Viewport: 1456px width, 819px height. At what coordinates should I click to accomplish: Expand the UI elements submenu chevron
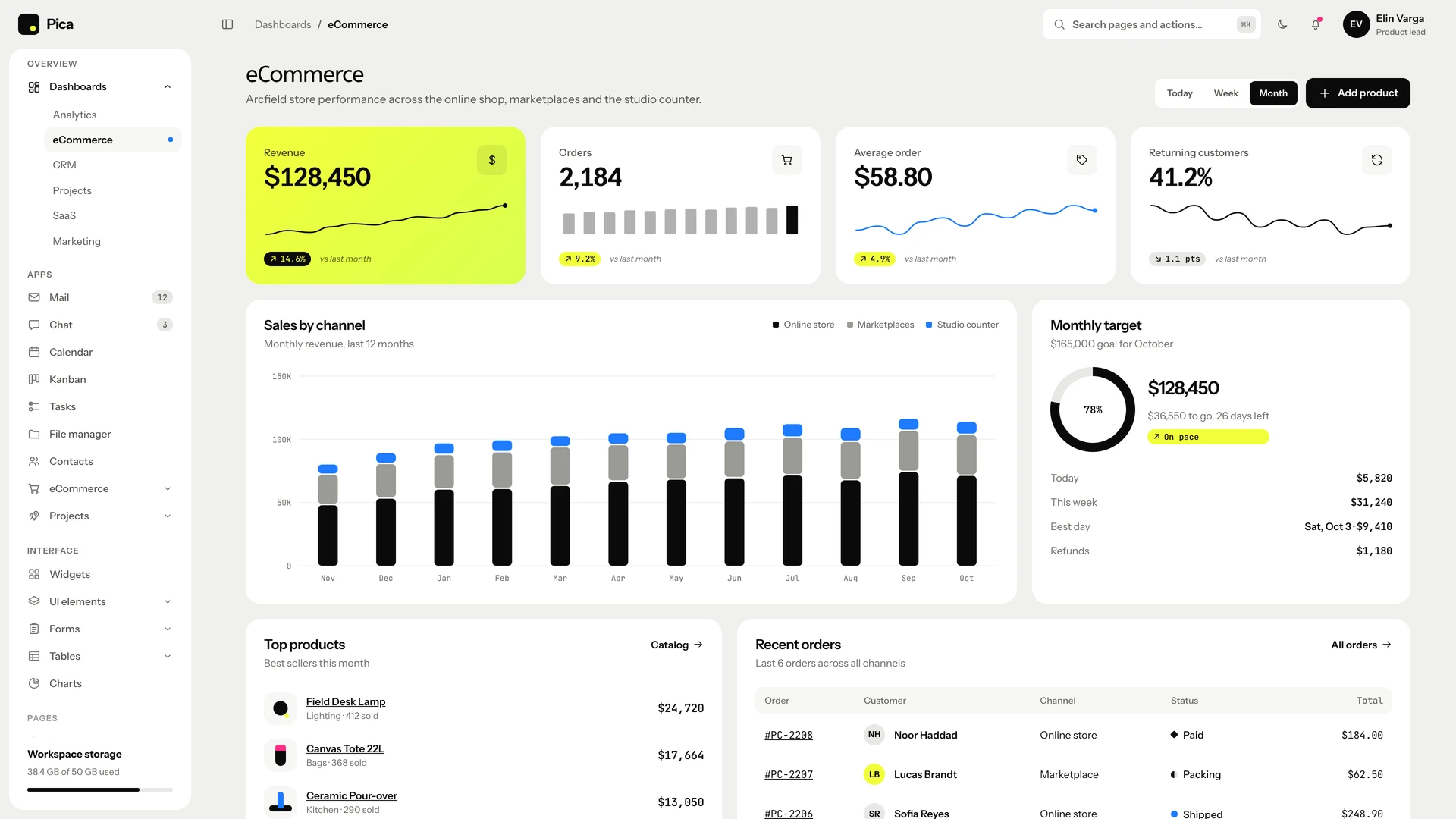pos(168,601)
